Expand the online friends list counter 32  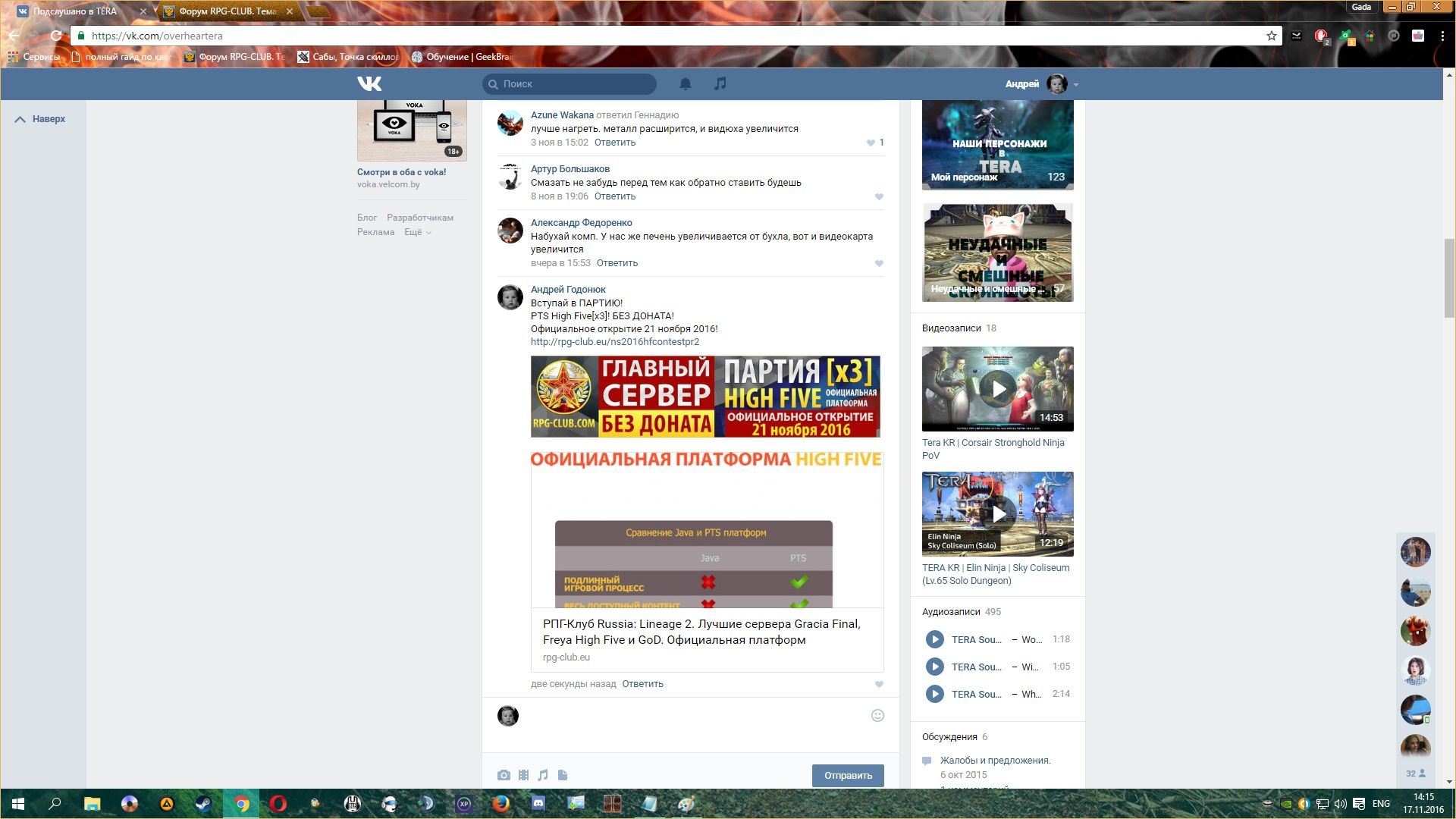pyautogui.click(x=1415, y=773)
